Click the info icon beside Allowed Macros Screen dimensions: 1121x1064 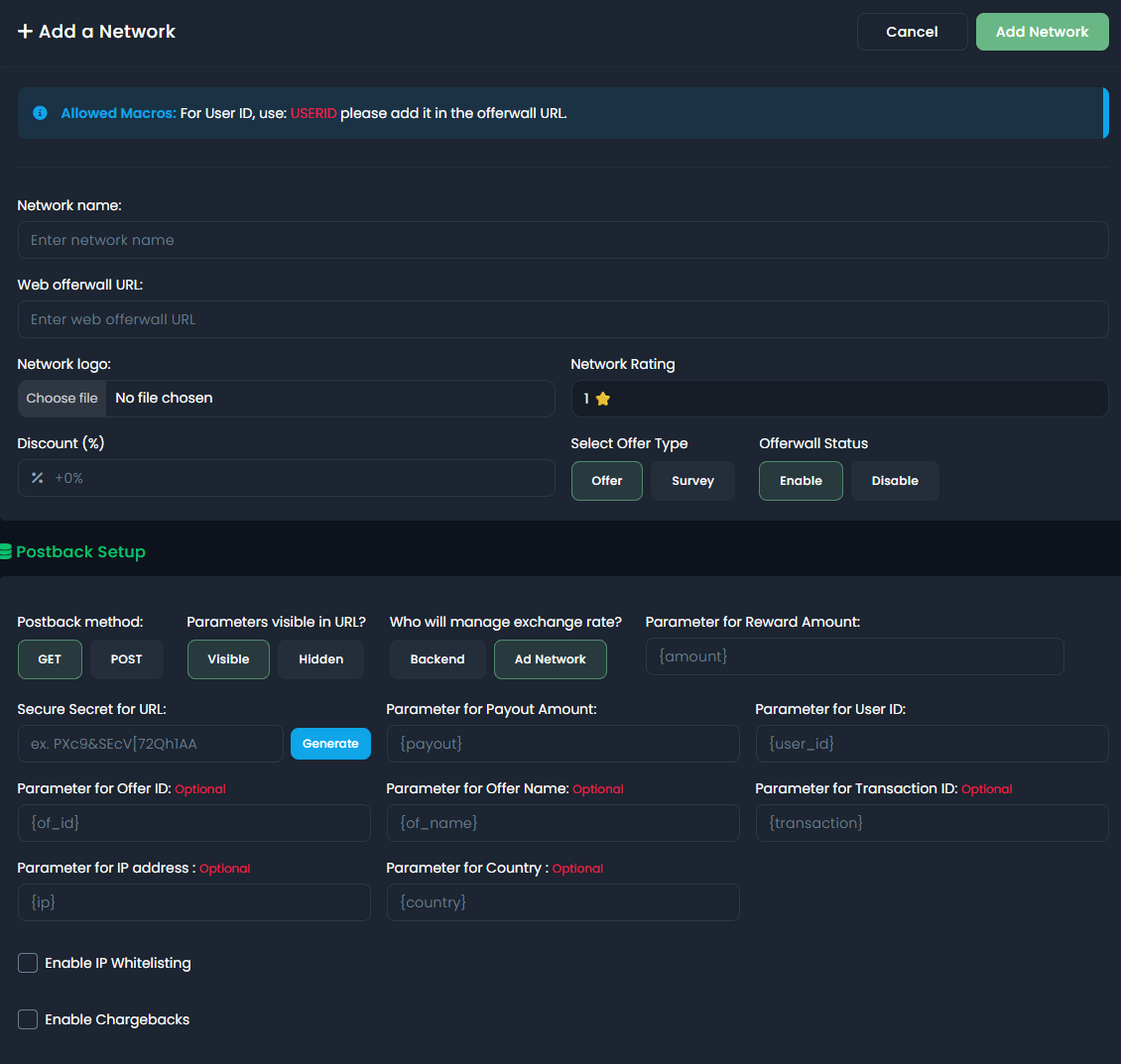point(40,113)
